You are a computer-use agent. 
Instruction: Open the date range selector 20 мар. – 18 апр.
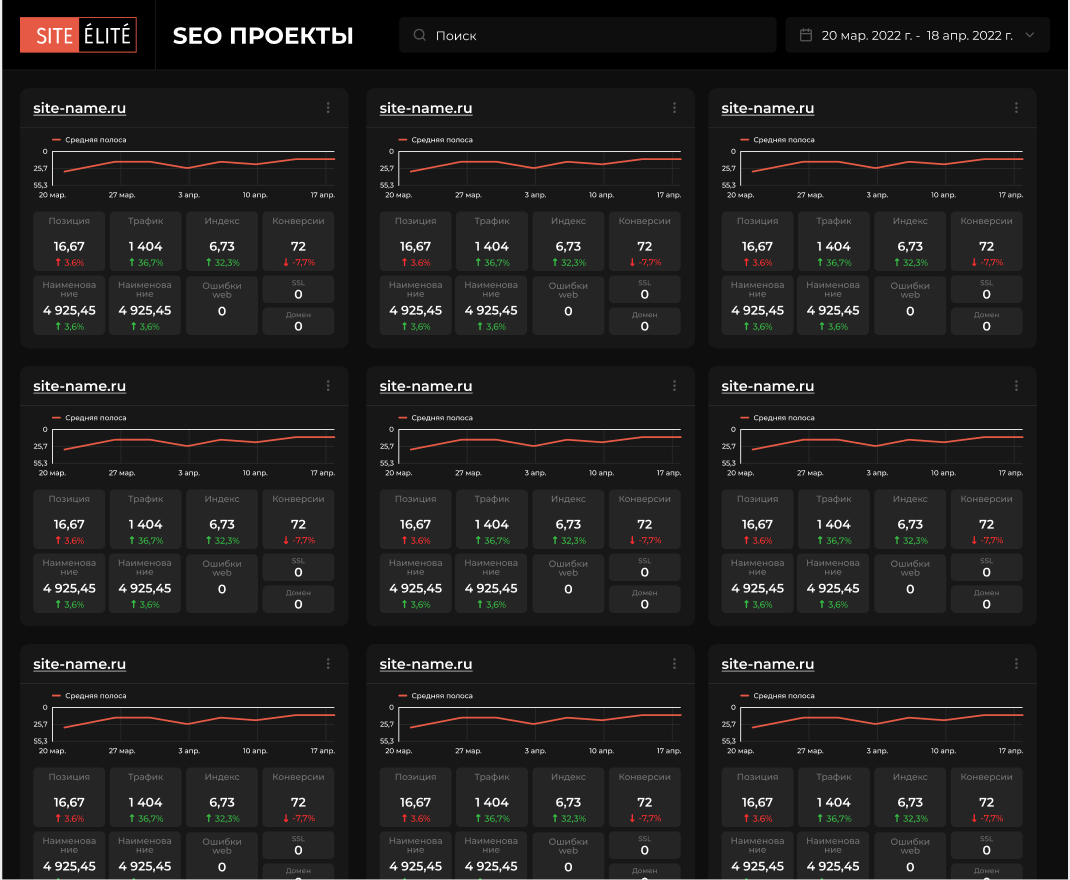click(917, 35)
